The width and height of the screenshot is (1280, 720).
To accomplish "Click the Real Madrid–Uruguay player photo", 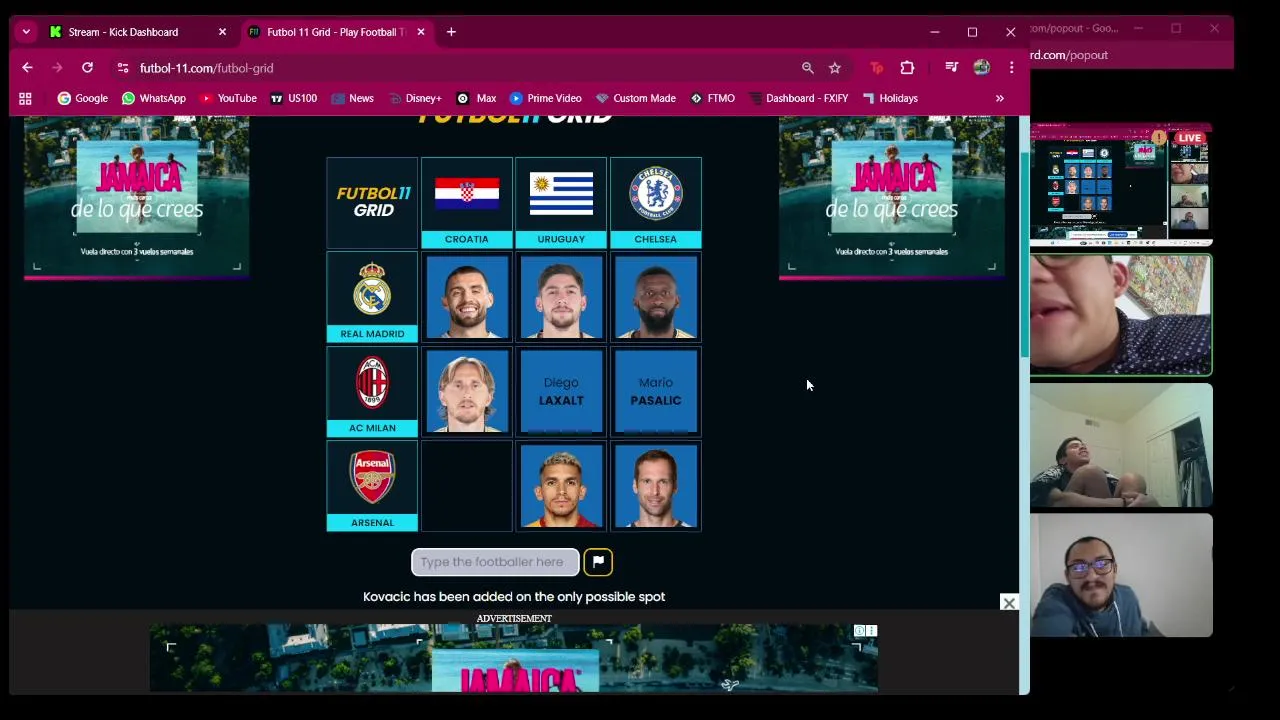I will [561, 297].
